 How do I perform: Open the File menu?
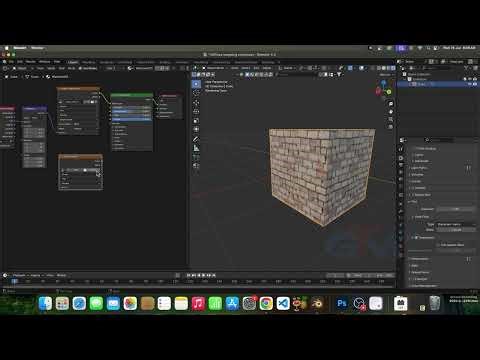coord(11,62)
